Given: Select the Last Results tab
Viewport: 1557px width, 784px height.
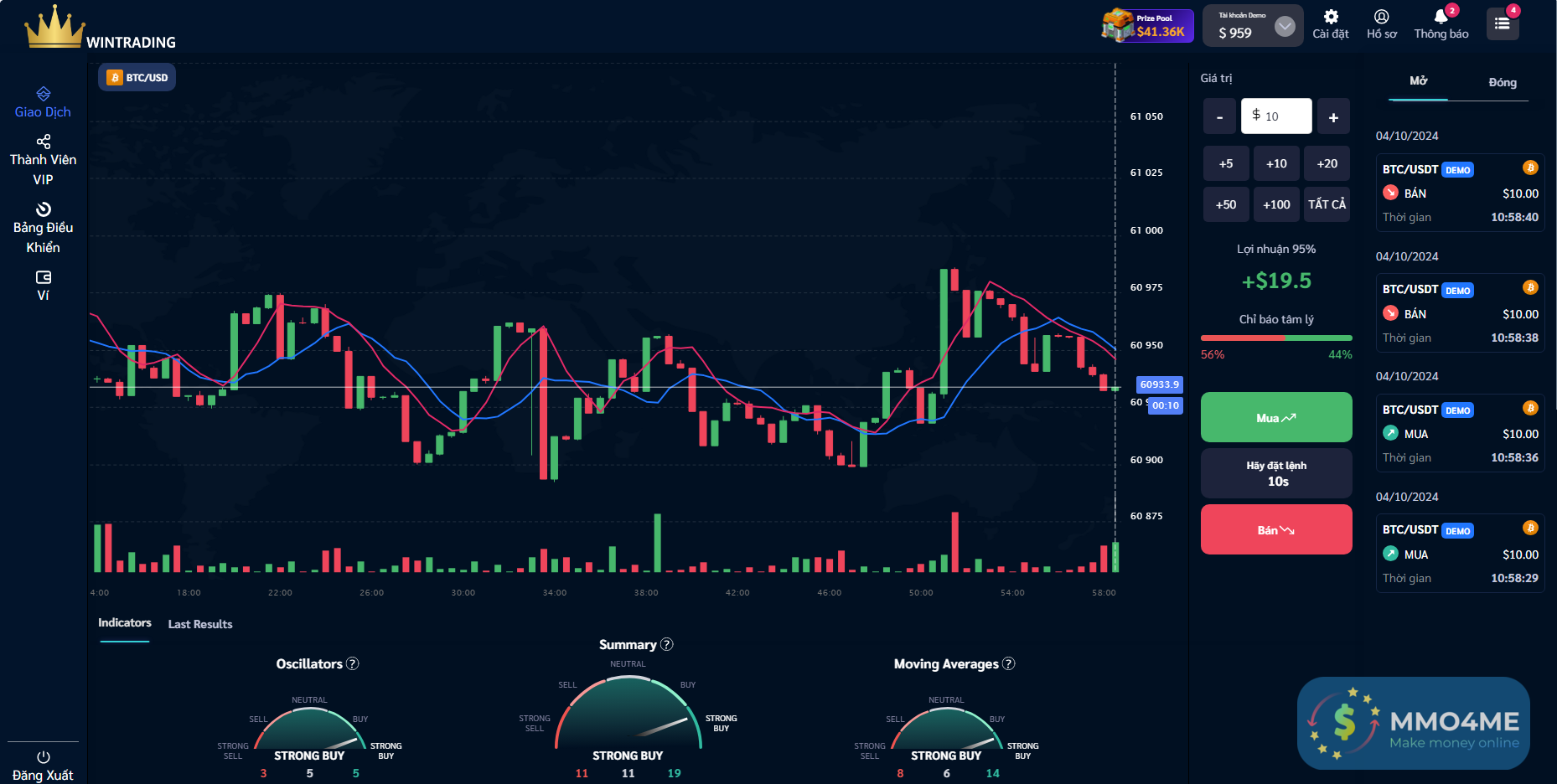Looking at the screenshot, I should [200, 624].
